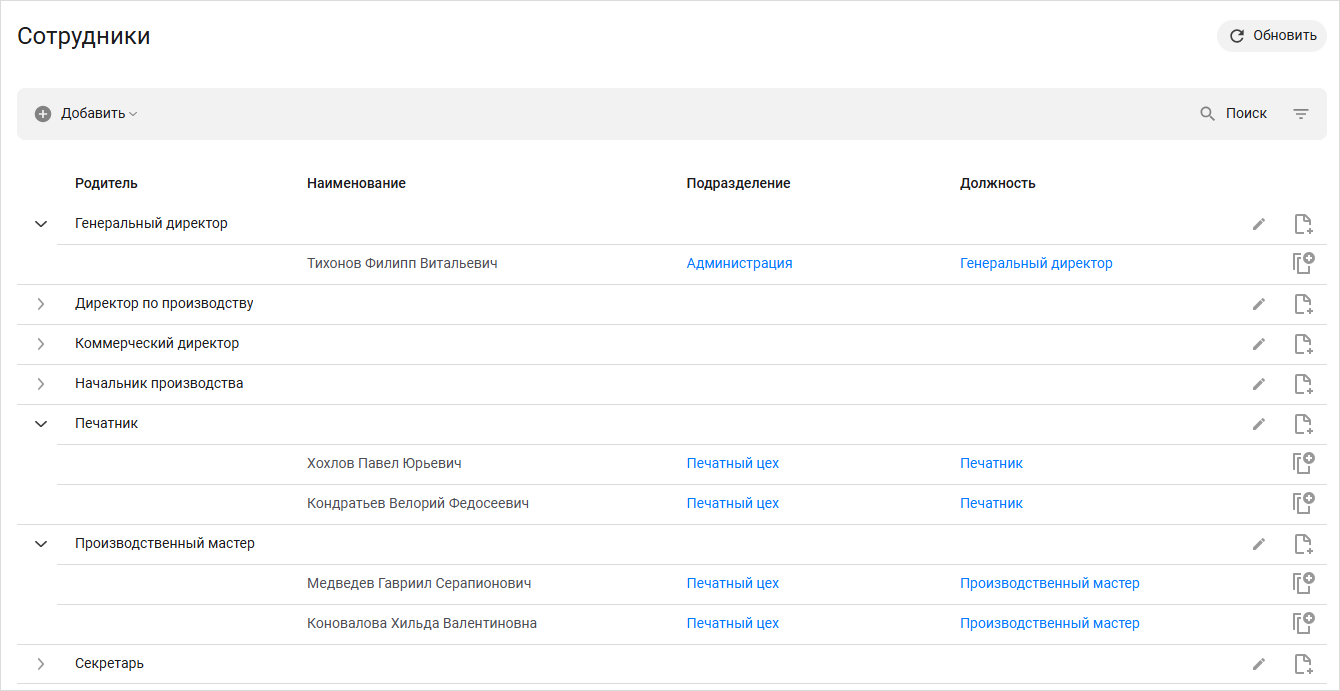Copy the Тихонов Филипп Витальевич record
This screenshot has height=691, width=1340.
pos(1302,264)
